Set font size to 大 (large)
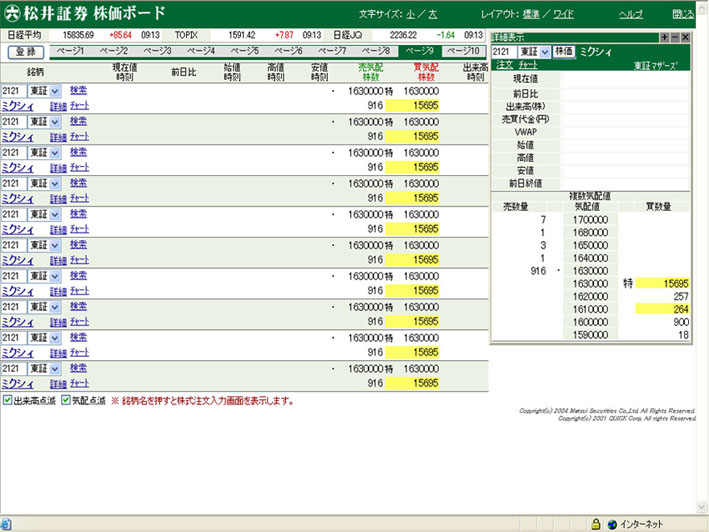Image resolution: width=709 pixels, height=532 pixels. tap(433, 14)
